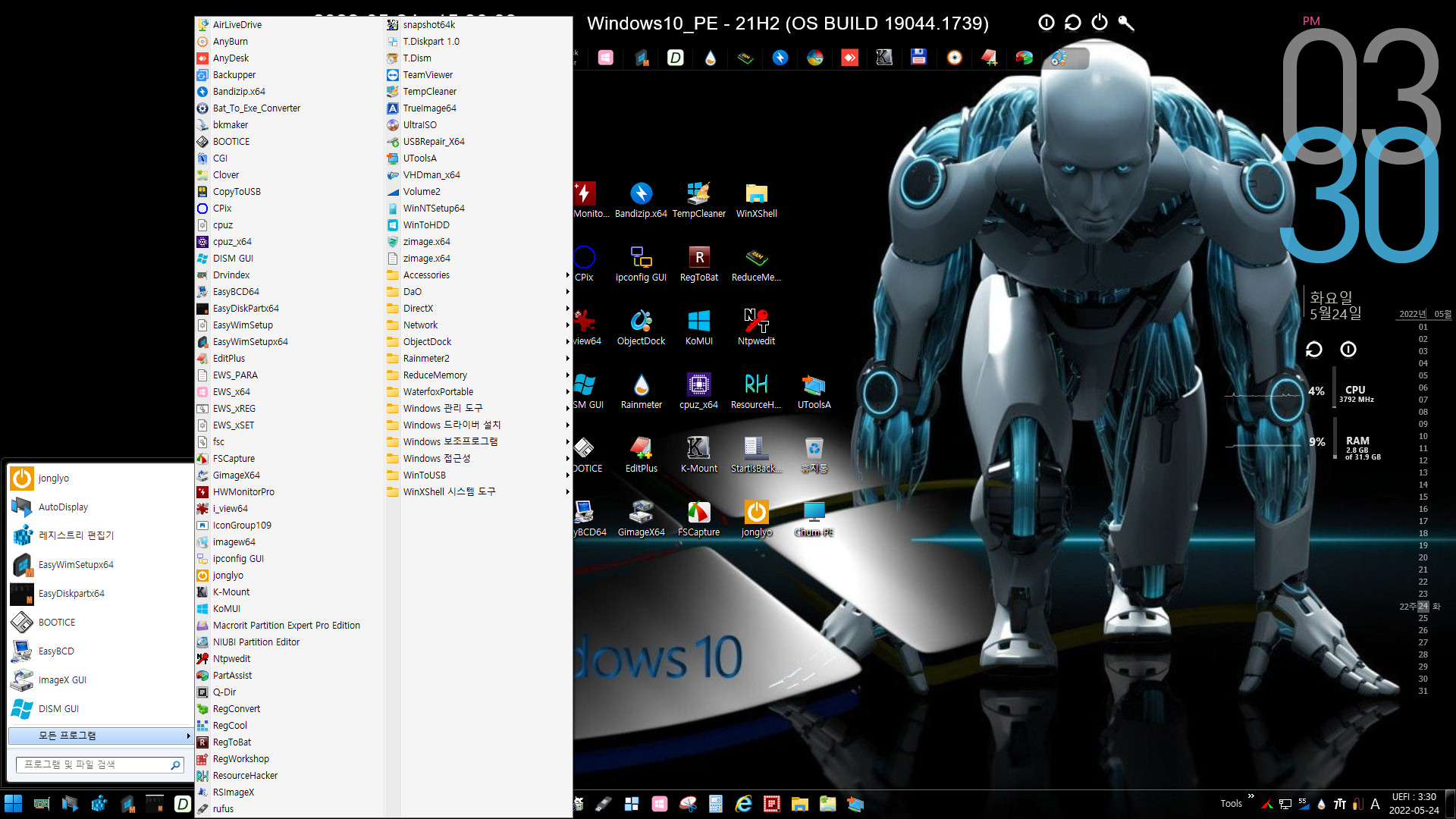Open Chum-PE computer desktop icon
The image size is (1456, 819).
click(x=814, y=518)
